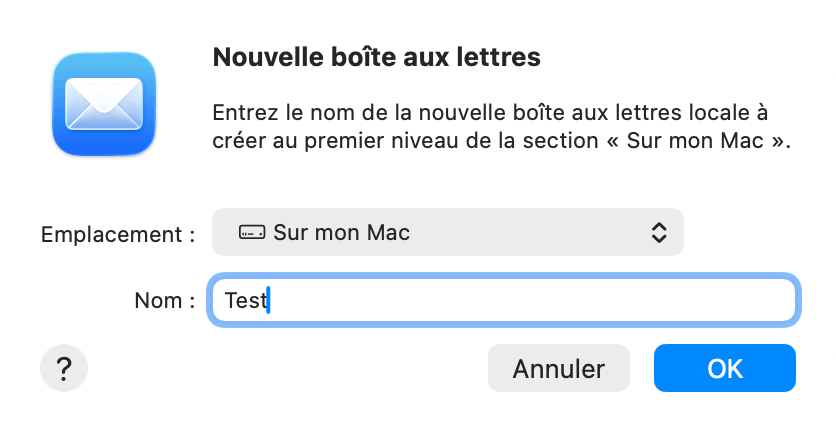Click the drive icon beside Sur mon Mac
This screenshot has width=836, height=432.
251,233
